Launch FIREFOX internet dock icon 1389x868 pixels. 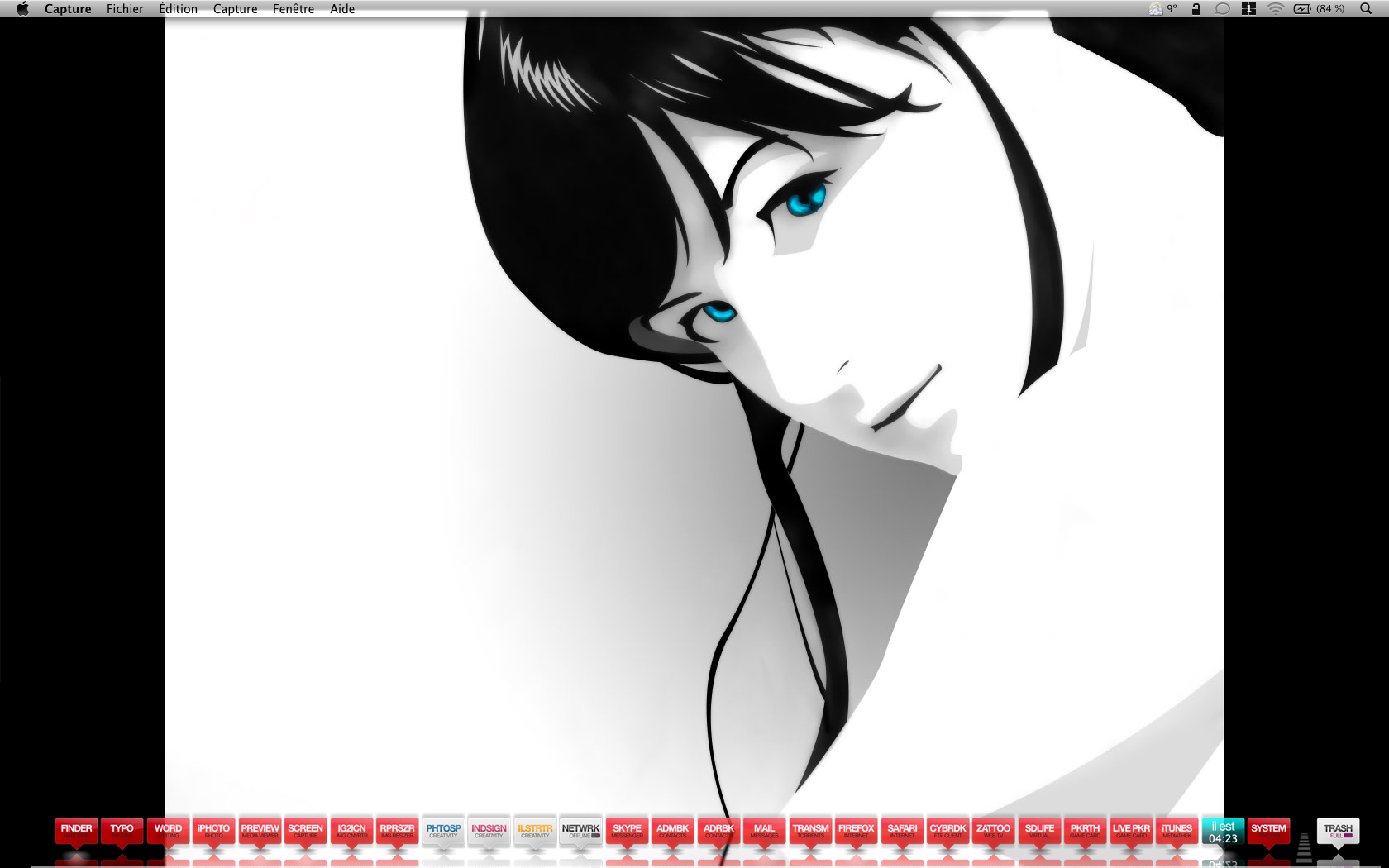point(856,831)
